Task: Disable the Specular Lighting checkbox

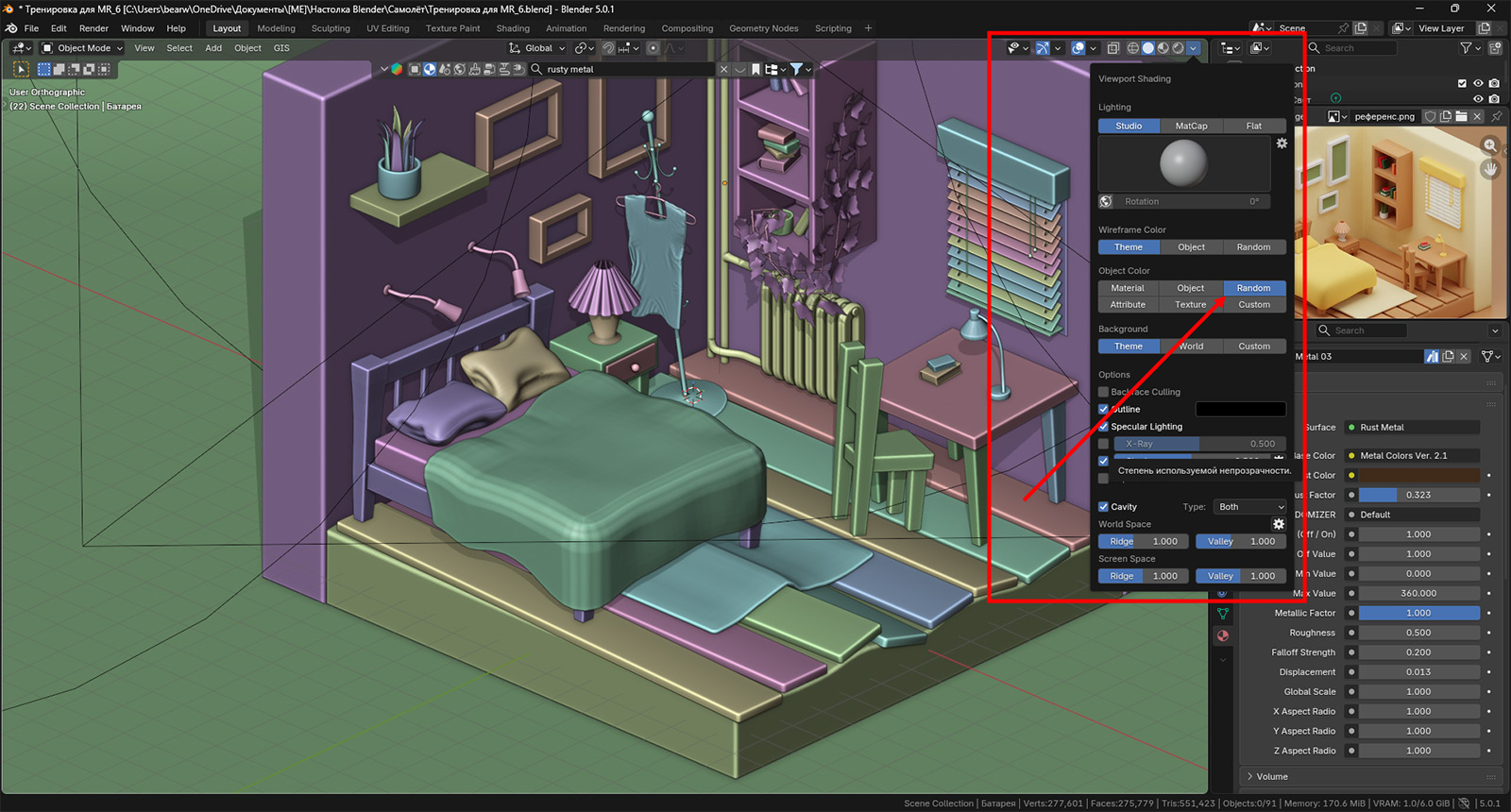Action: pyautogui.click(x=1103, y=427)
